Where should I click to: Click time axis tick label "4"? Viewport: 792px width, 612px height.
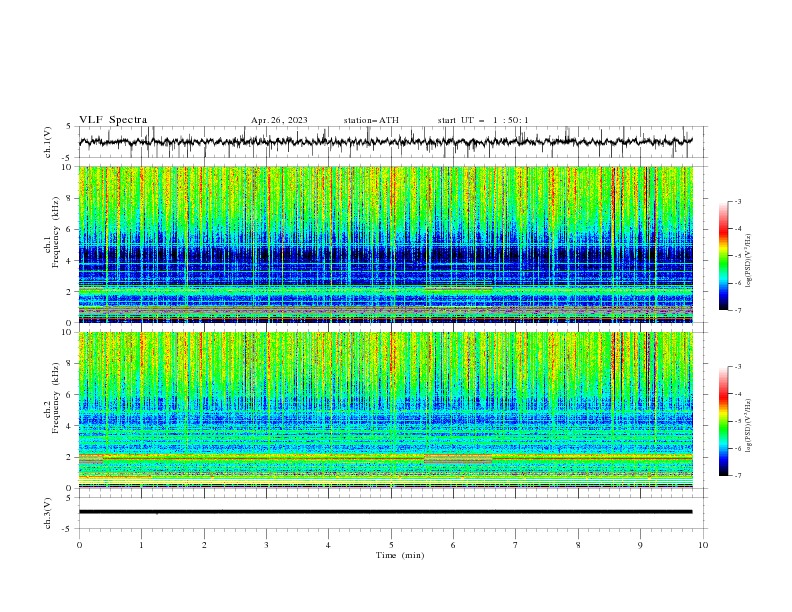328,545
